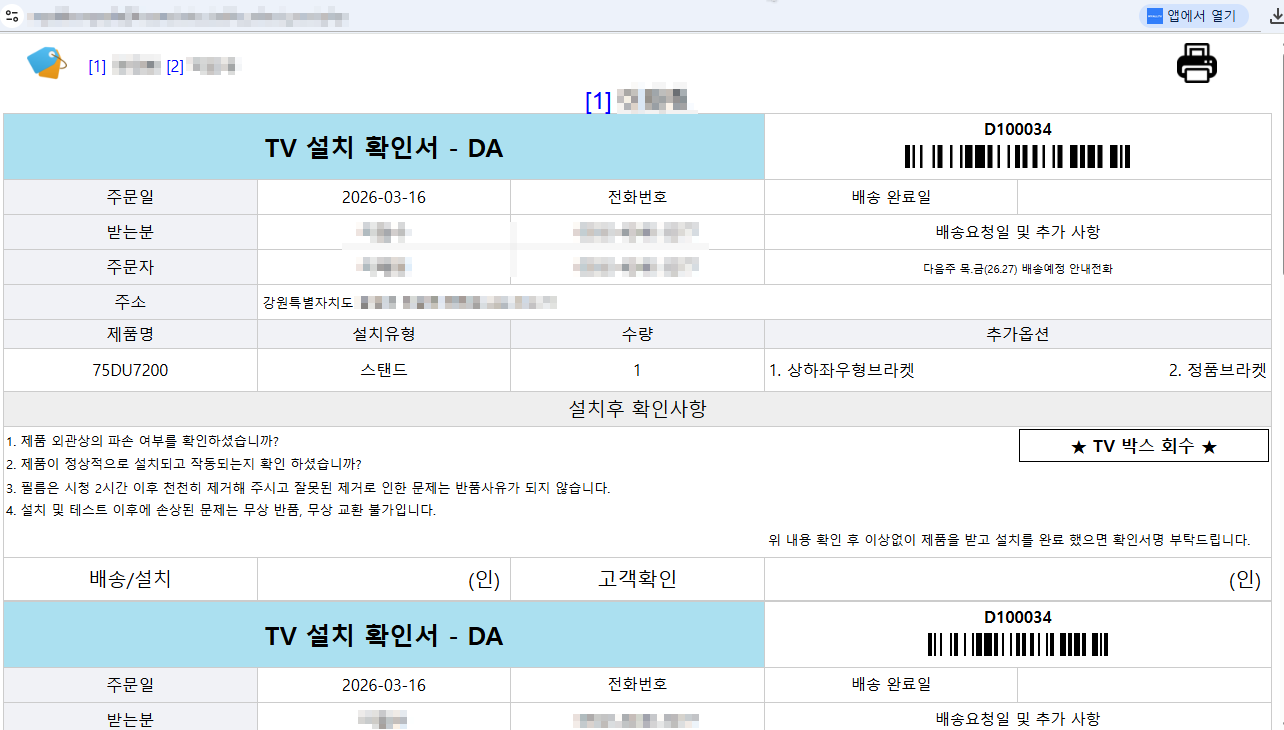This screenshot has height=730, width=1284.
Task: Click the second D100034 barcode at the bottom
Action: (x=1018, y=645)
